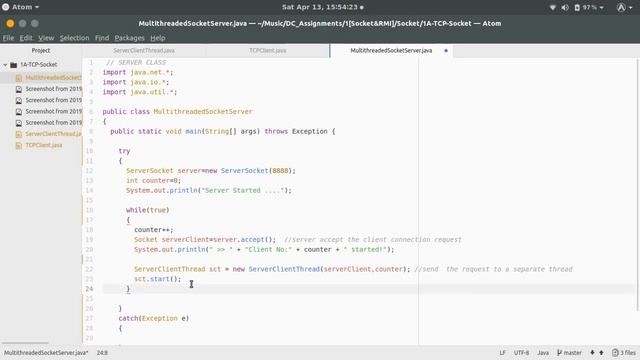Change the Java grammar selector
Image resolution: width=640 pixels, height=360 pixels.
[543, 353]
